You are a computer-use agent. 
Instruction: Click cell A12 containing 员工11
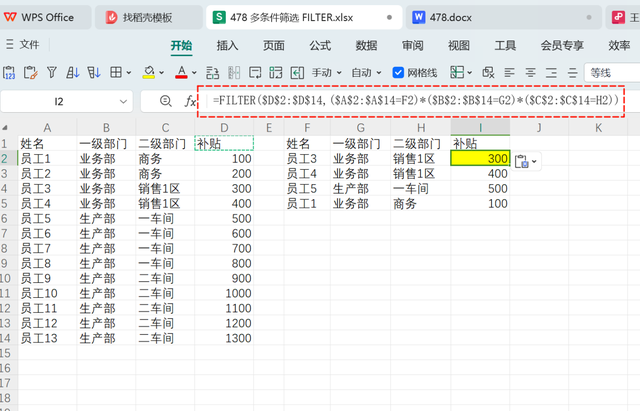tap(47, 308)
